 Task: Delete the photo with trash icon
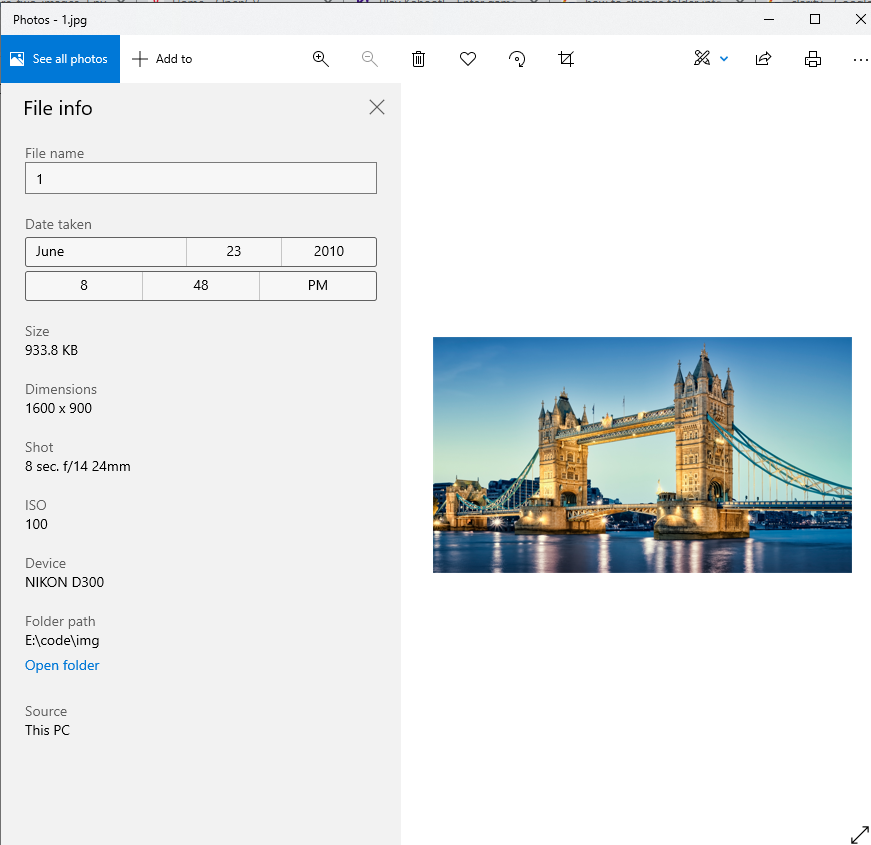point(419,59)
